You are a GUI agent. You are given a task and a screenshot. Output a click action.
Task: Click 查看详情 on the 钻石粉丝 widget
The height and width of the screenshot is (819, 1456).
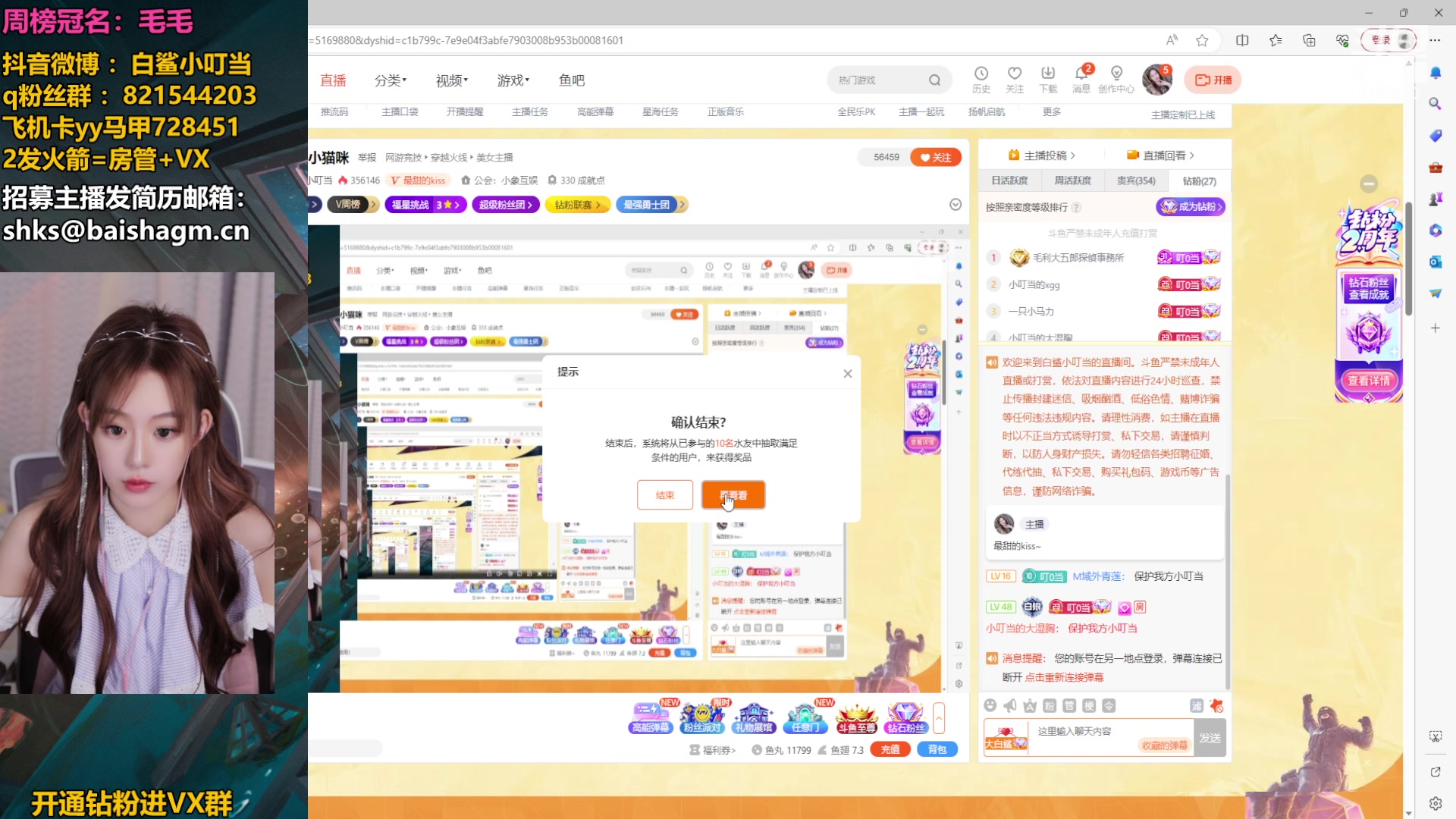[x=1369, y=381]
